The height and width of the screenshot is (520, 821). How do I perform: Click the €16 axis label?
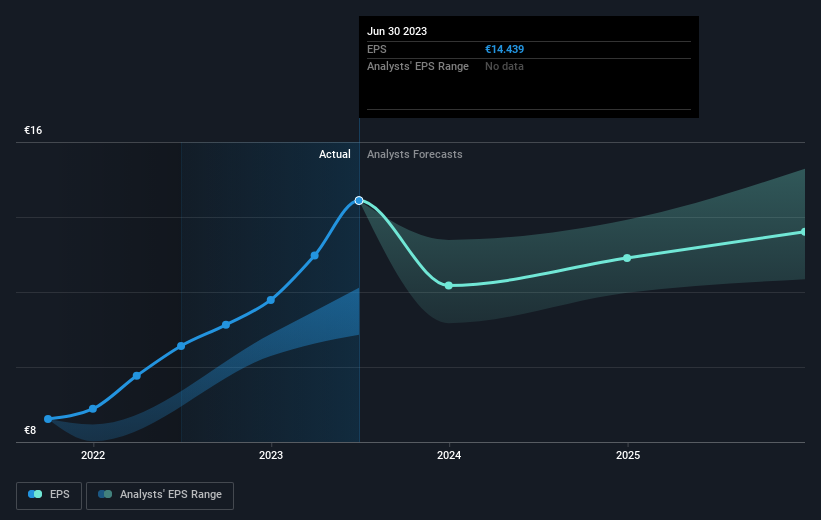[33, 130]
